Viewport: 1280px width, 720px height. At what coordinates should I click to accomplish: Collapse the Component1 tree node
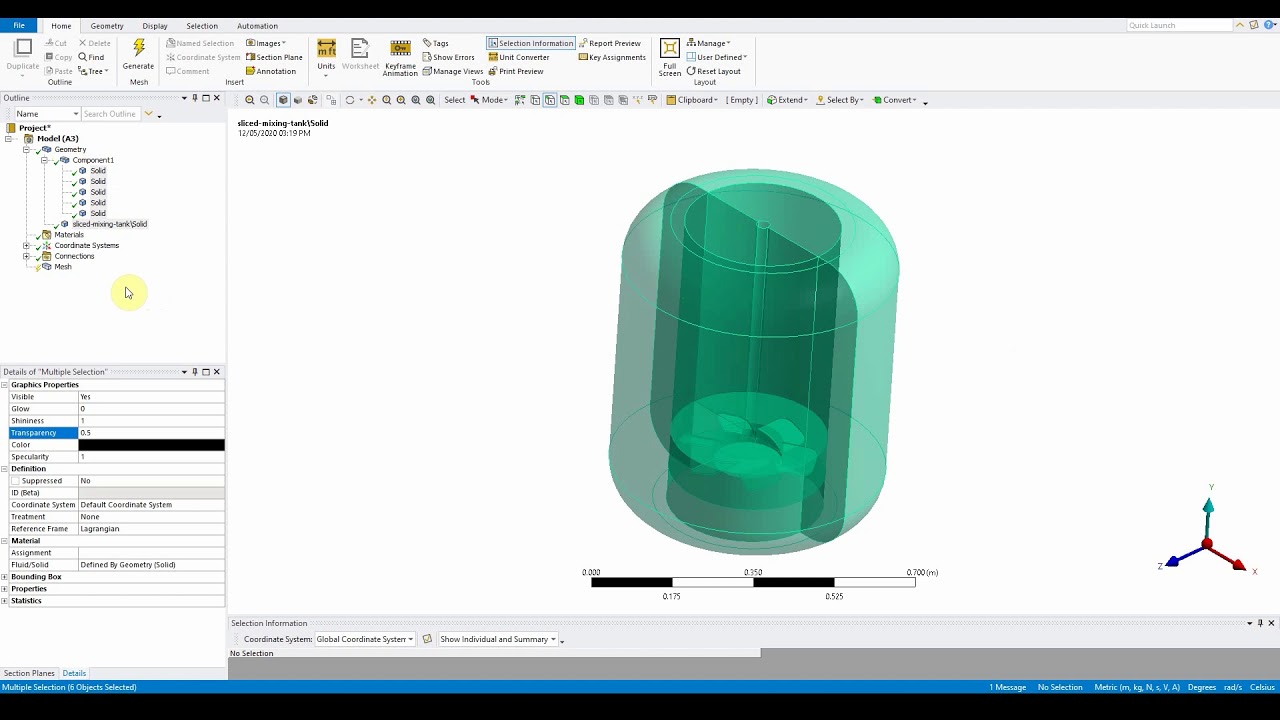[44, 160]
